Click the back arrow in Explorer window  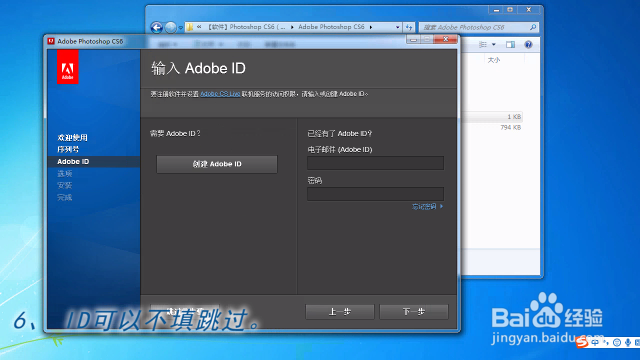[x=157, y=27]
